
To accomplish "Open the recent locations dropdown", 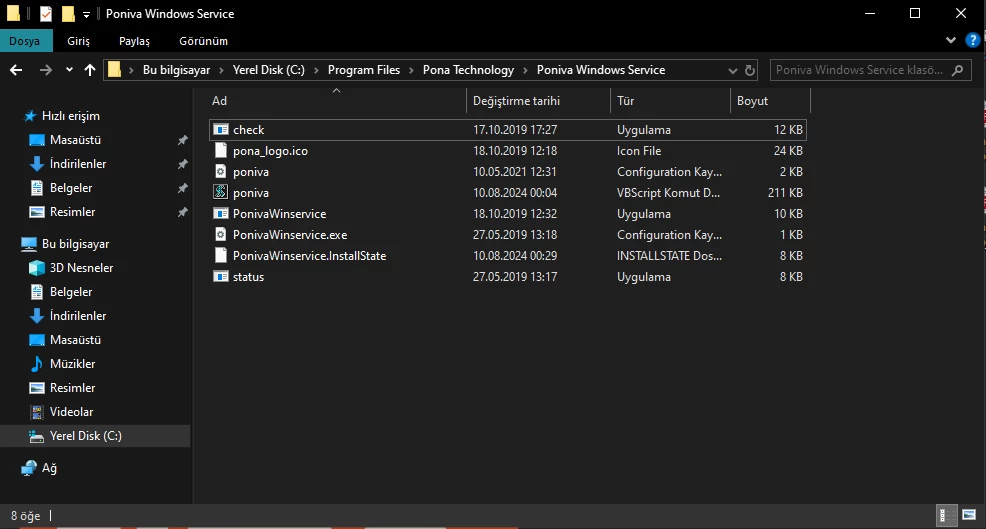I will click(x=69, y=70).
